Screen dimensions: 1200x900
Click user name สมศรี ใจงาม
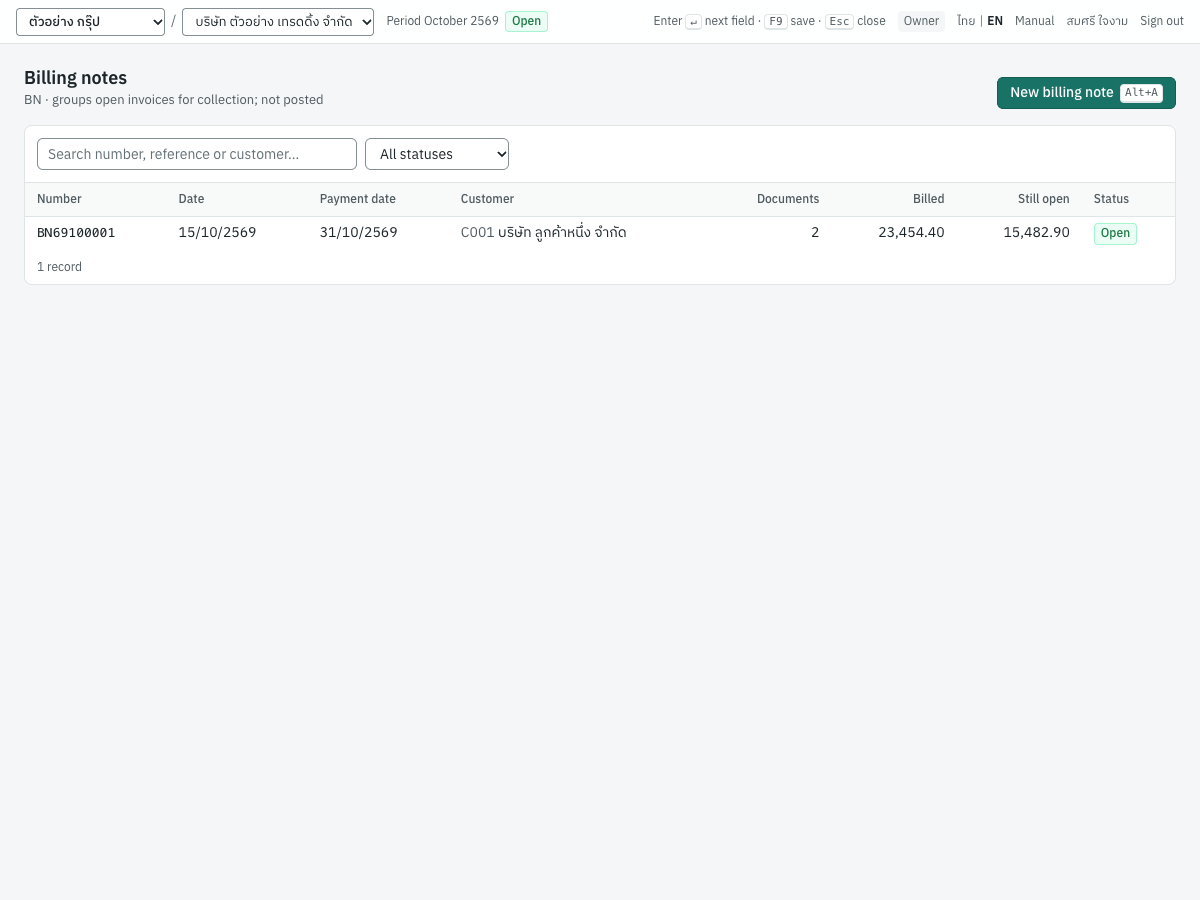click(1097, 21)
